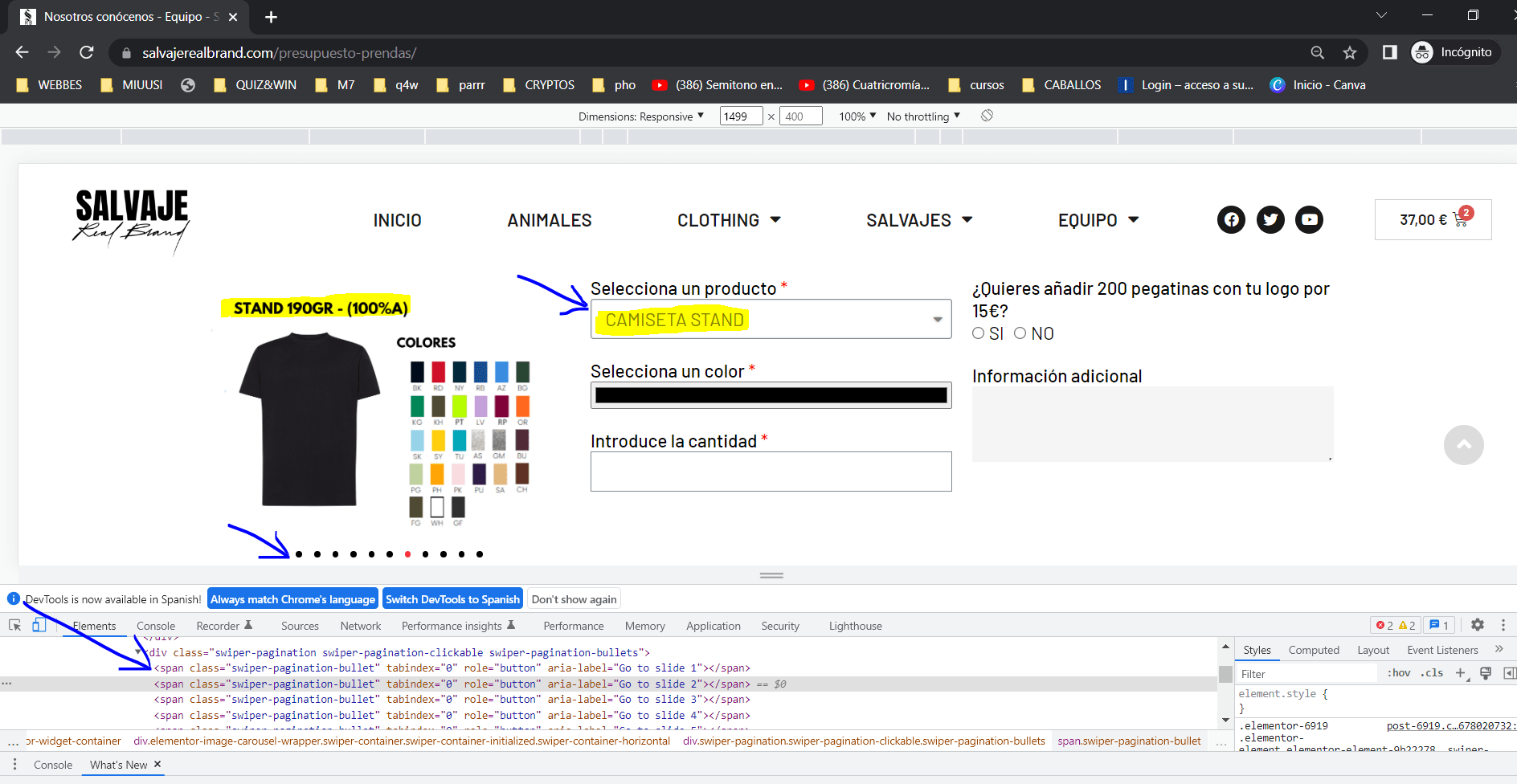Switch to the Event Listeners tab

click(x=1442, y=650)
